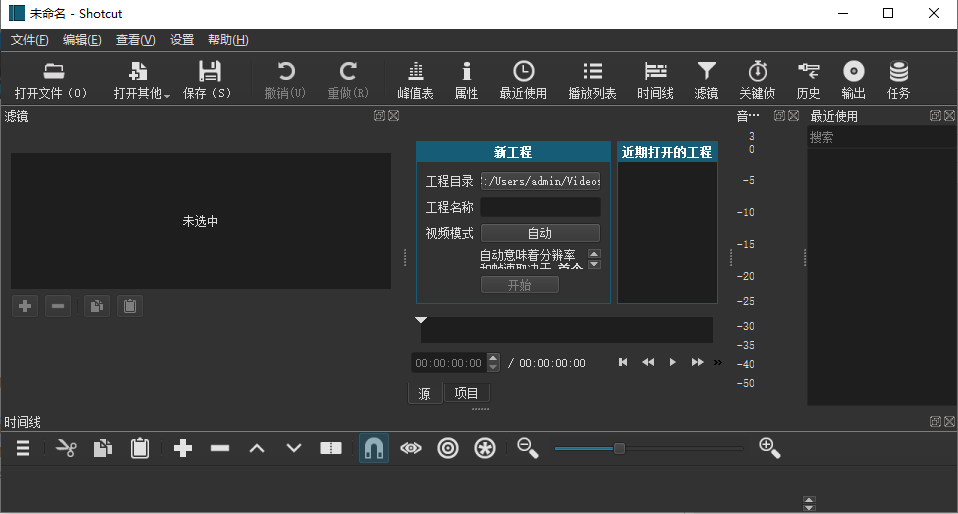
Task: Append to track with timeline plus icon
Action: pos(183,449)
